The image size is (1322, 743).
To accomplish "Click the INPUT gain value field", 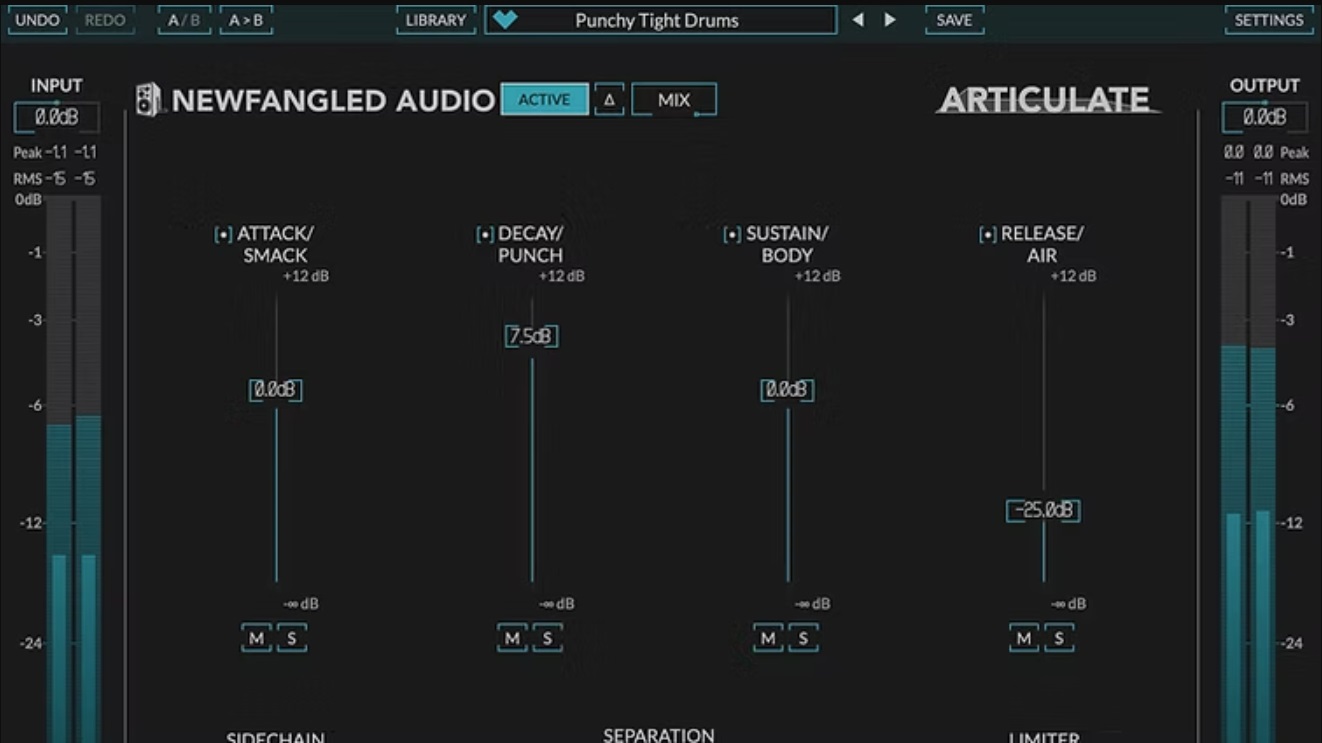I will coord(55,117).
